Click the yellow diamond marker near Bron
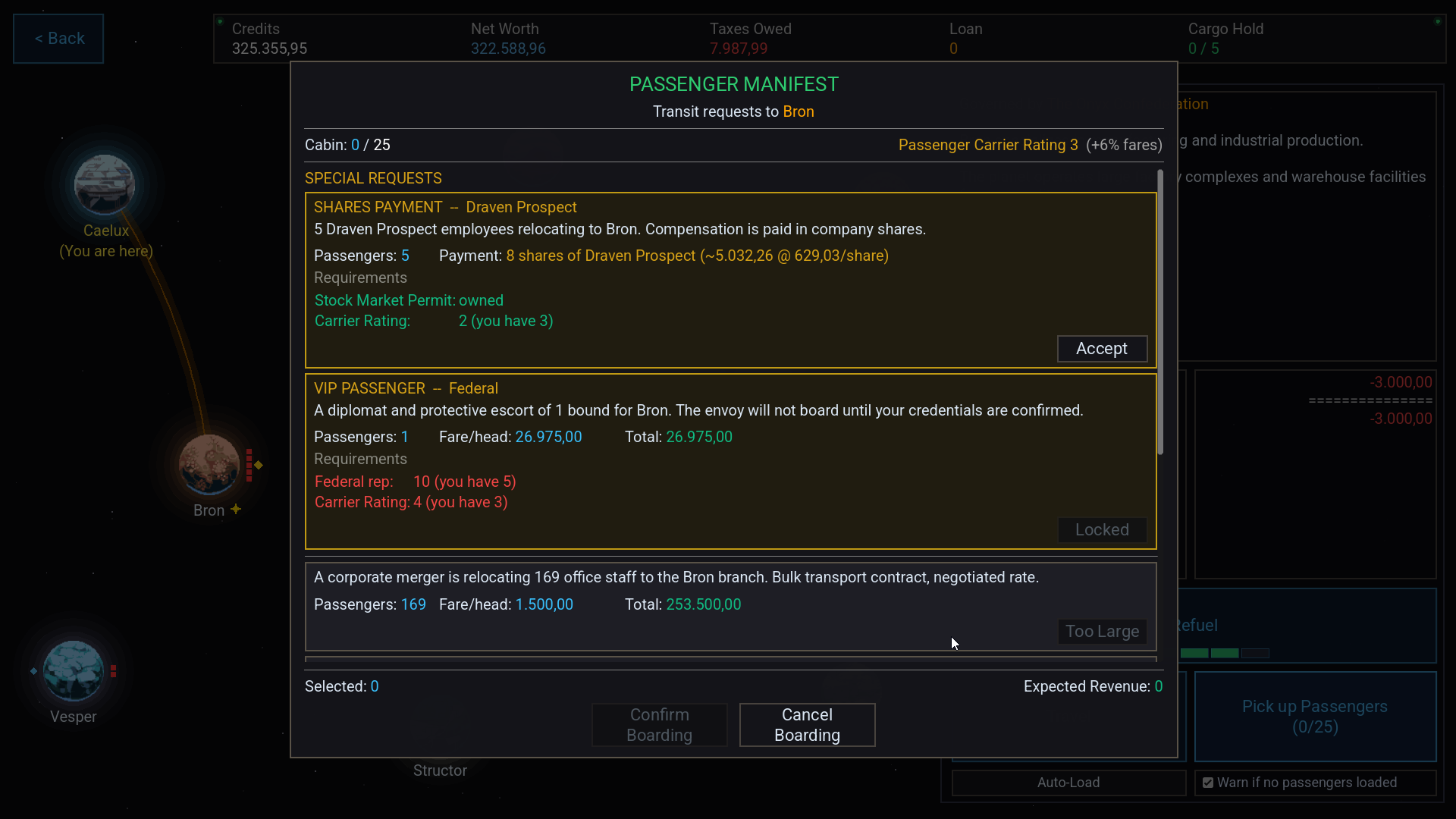This screenshot has width=1456, height=819. coord(259,465)
